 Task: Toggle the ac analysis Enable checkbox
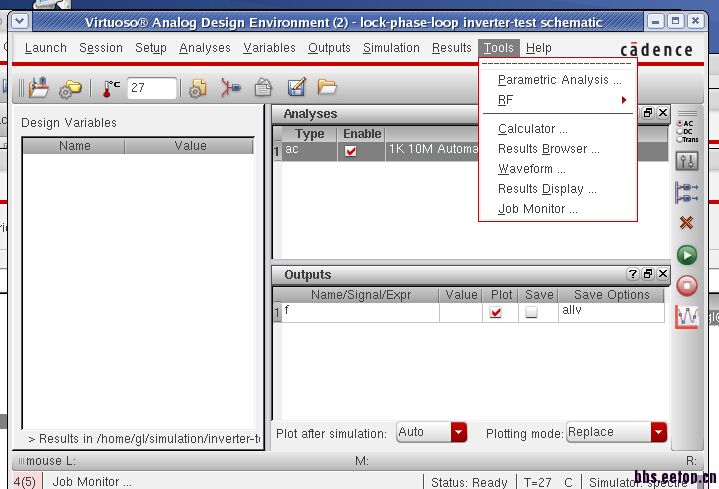click(x=351, y=151)
